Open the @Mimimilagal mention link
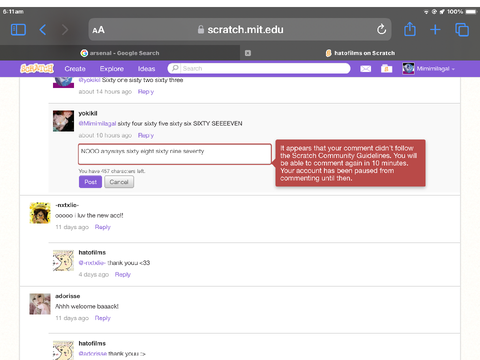Image resolution: width=480 pixels, height=360 pixels. pos(97,124)
